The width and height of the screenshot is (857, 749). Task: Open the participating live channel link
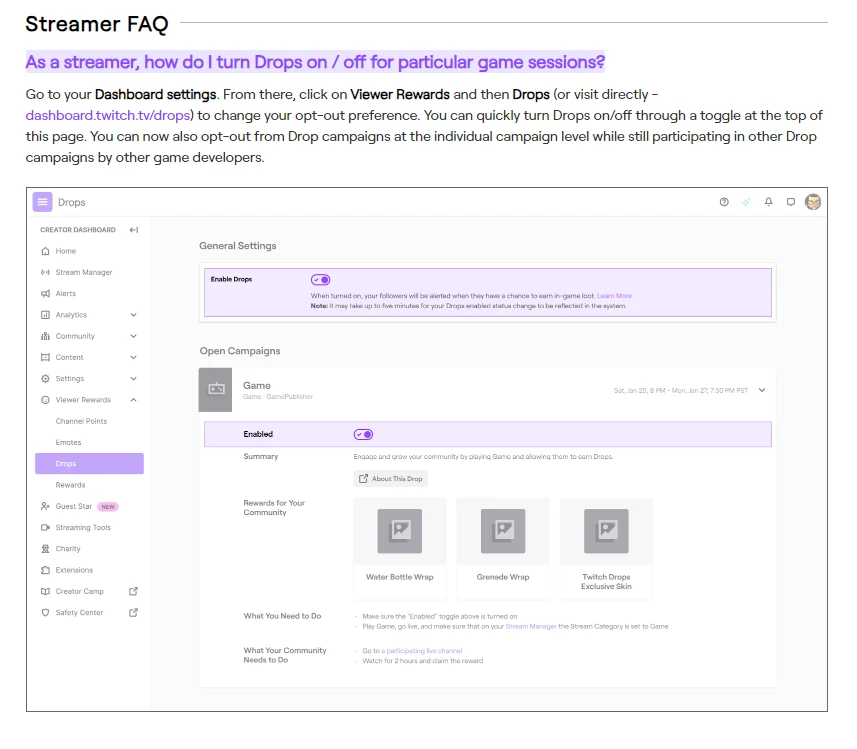pyautogui.click(x=421, y=651)
